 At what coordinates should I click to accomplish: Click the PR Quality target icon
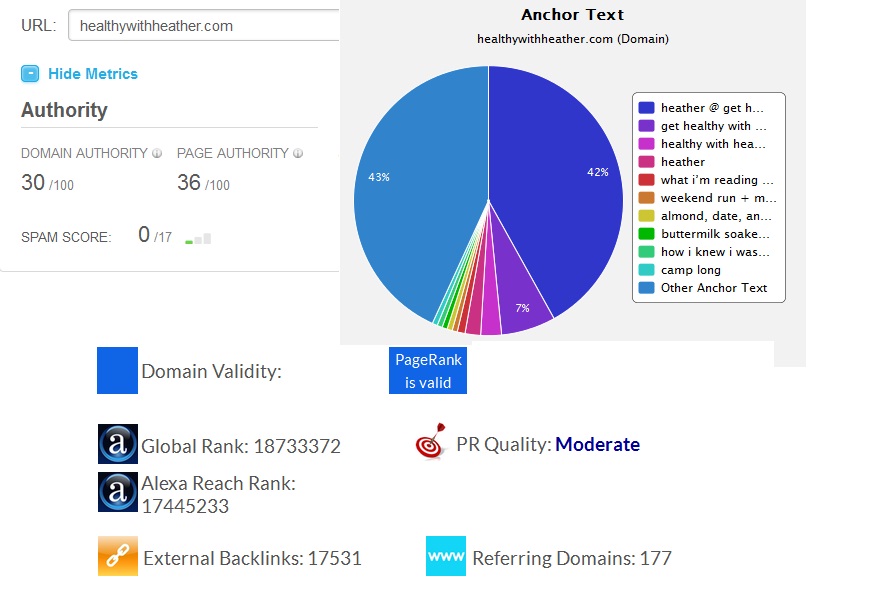[431, 441]
